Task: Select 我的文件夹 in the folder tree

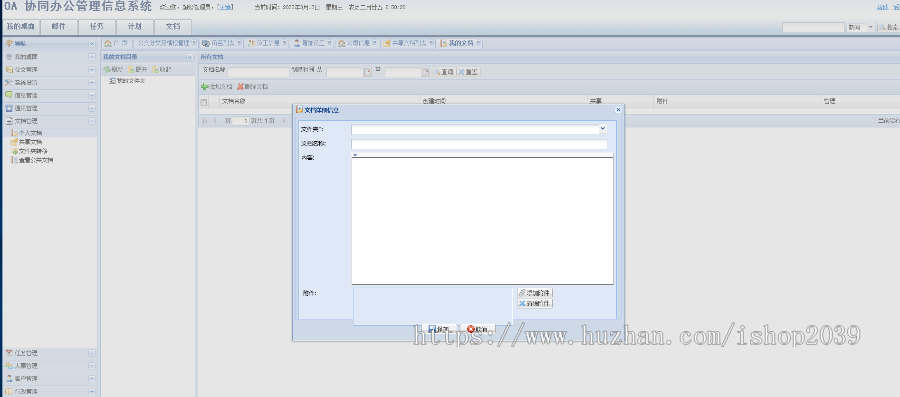Action: pyautogui.click(x=127, y=81)
